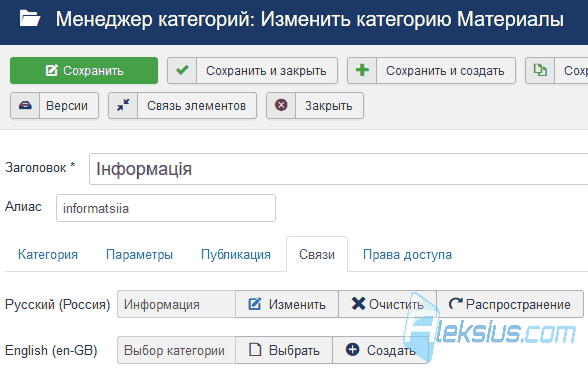Click the folder icon in the header

(x=30, y=19)
